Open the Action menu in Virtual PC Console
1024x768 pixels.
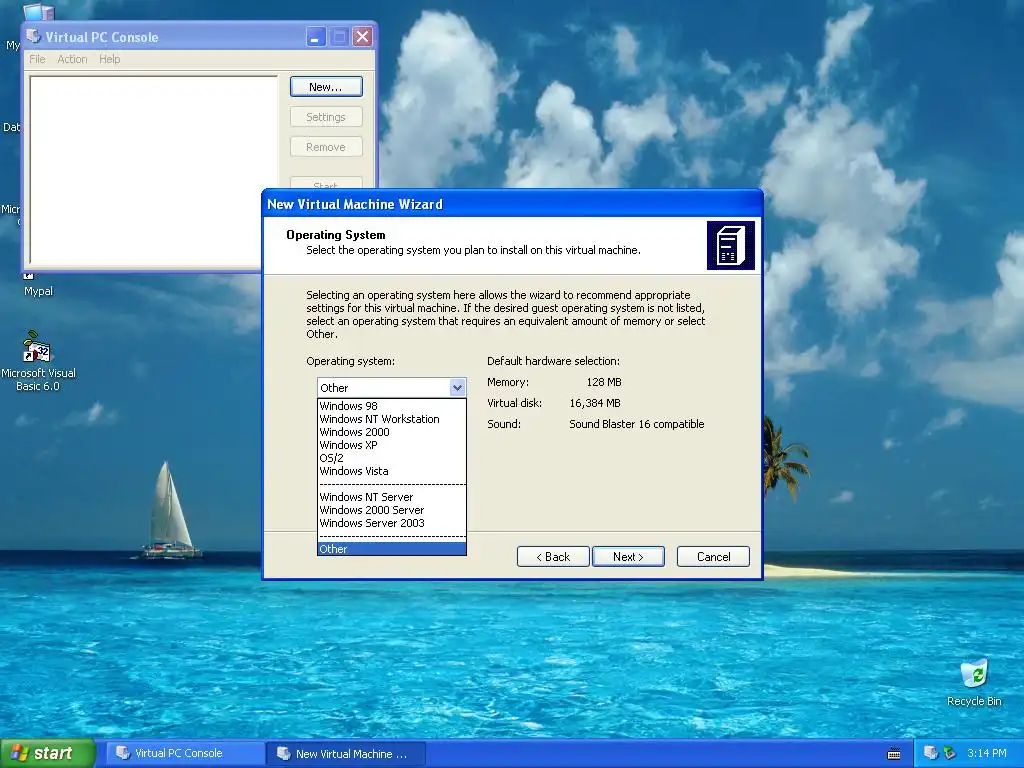pyautogui.click(x=72, y=59)
